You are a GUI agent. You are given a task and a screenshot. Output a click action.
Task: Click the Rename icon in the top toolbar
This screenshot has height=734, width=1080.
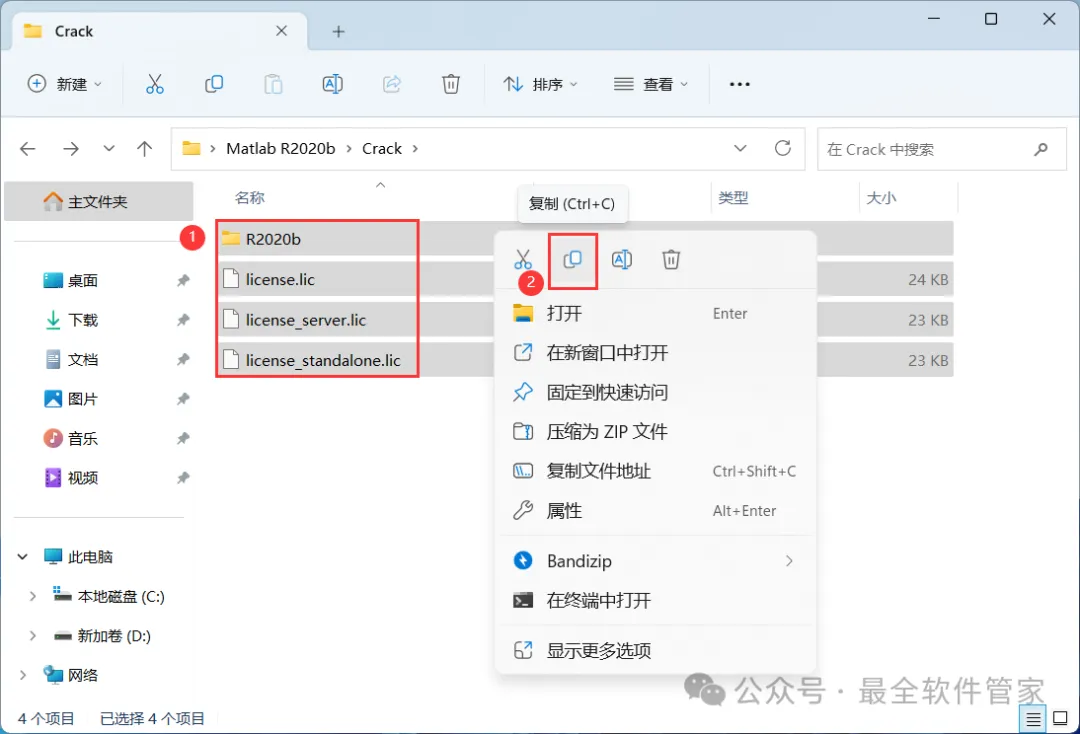[332, 84]
